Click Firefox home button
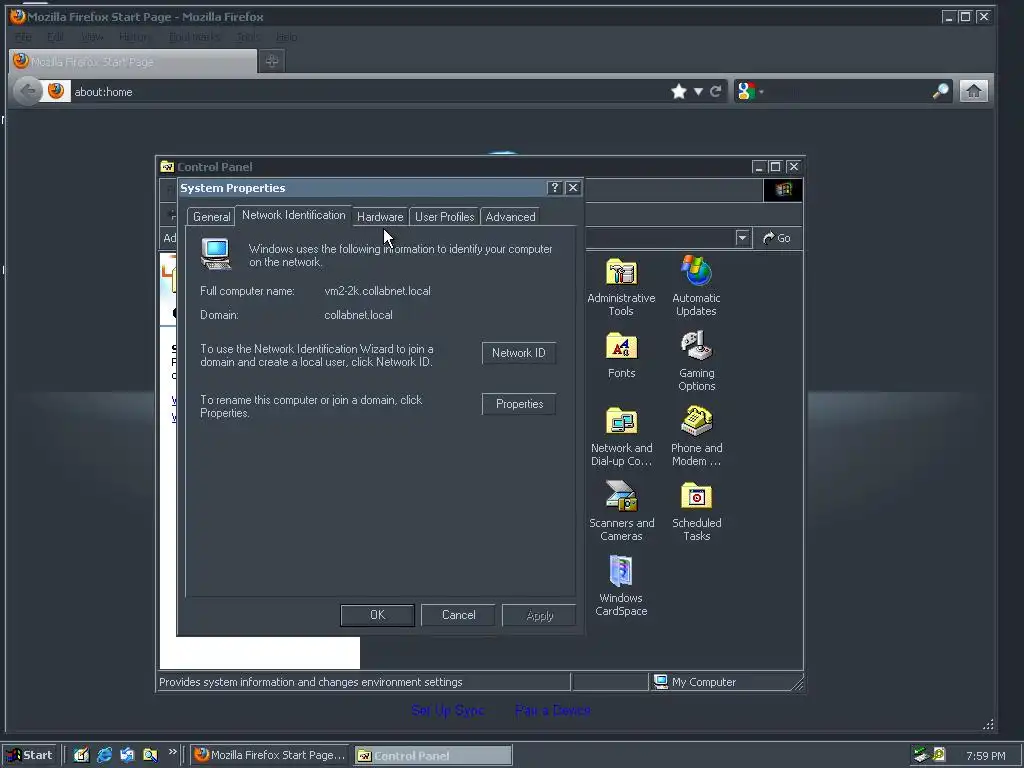1024x768 pixels. pyautogui.click(x=973, y=91)
